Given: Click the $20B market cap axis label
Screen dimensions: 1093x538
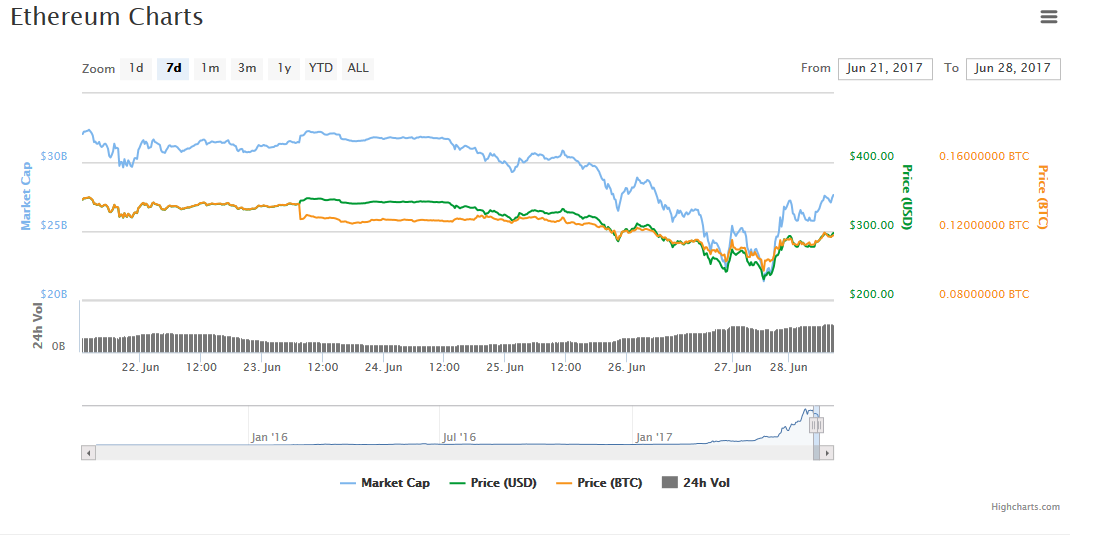Looking at the screenshot, I should tap(54, 294).
